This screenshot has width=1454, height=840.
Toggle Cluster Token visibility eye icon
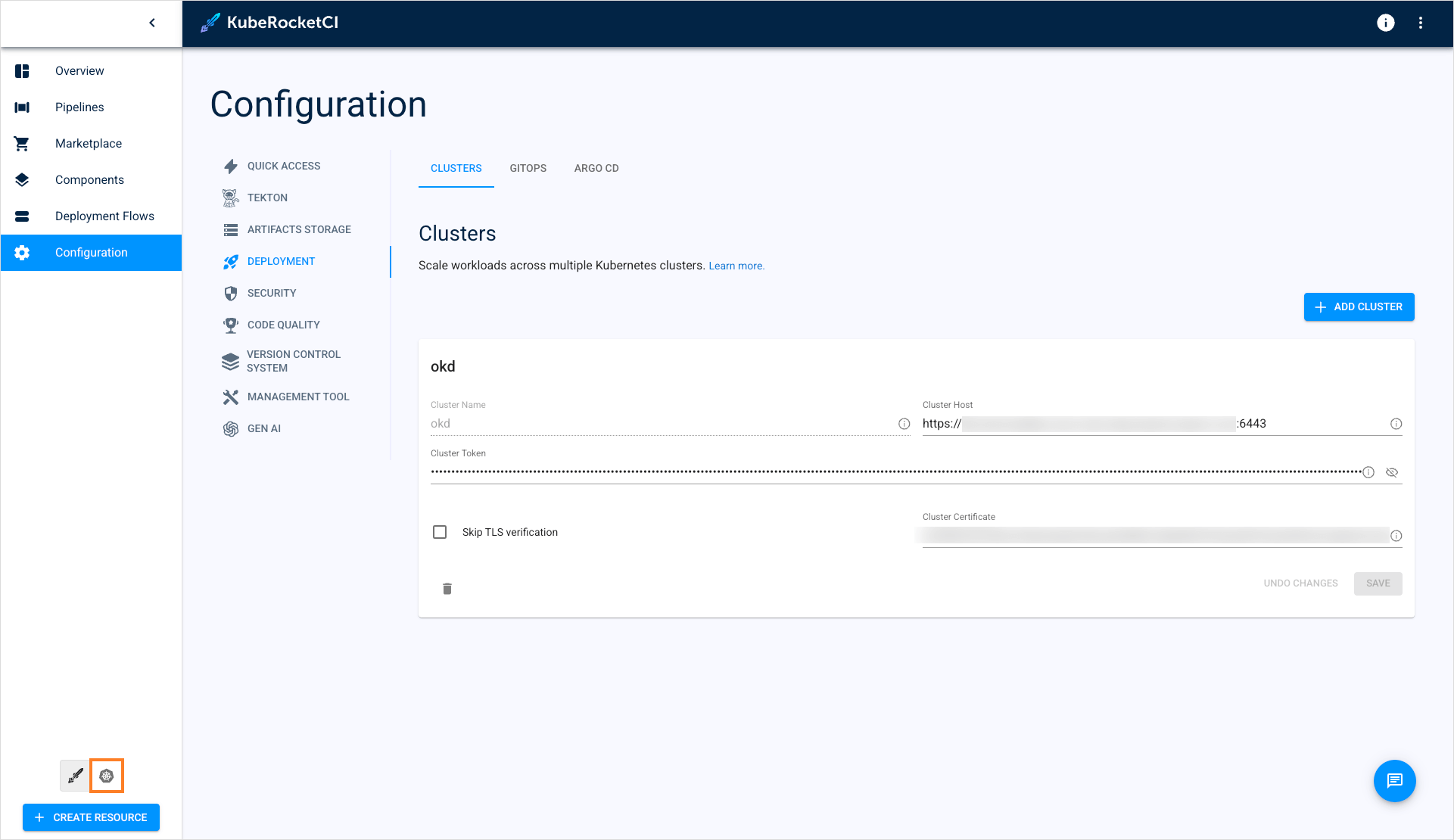coord(1392,472)
